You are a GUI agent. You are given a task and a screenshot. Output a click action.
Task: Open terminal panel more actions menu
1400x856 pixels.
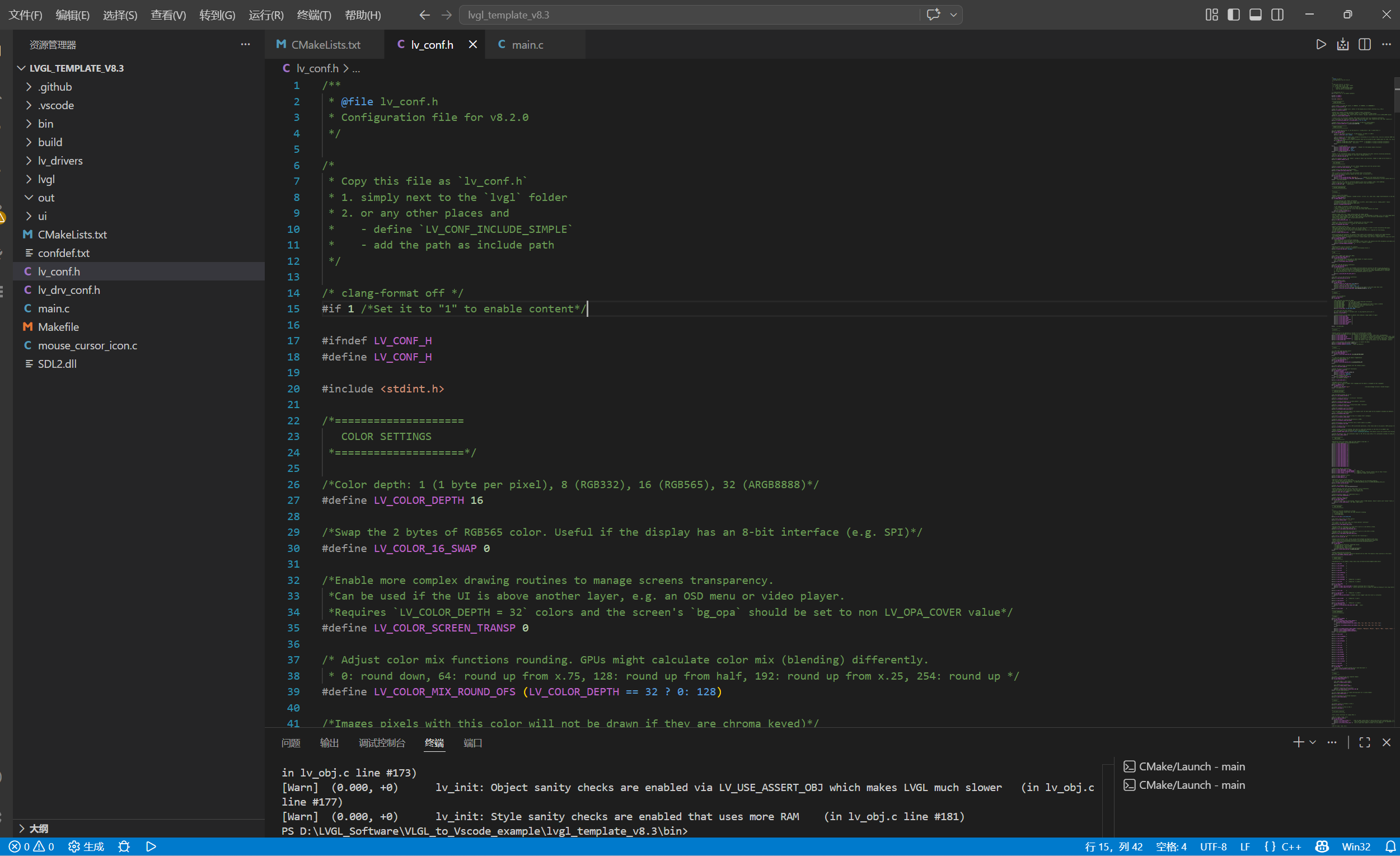click(1332, 742)
